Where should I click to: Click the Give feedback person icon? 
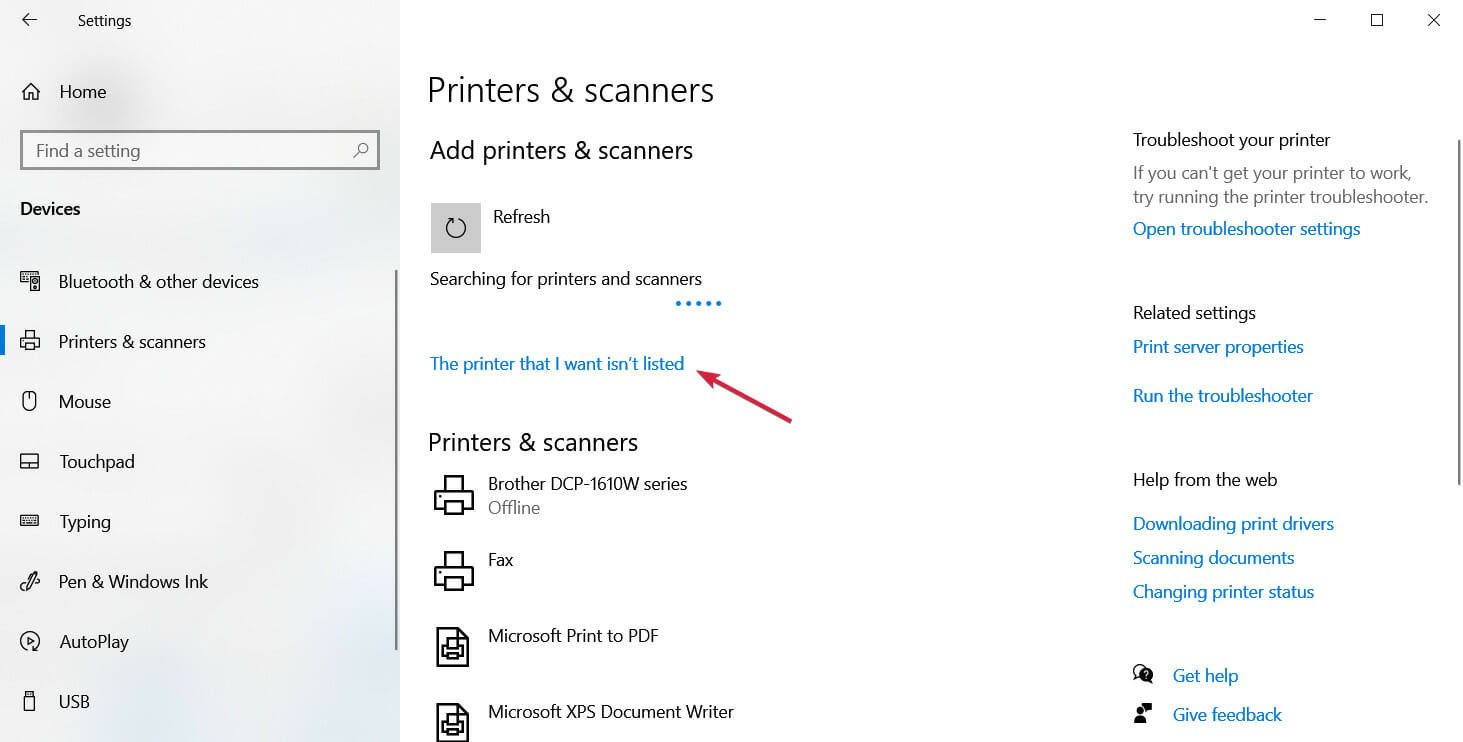pyautogui.click(x=1143, y=713)
